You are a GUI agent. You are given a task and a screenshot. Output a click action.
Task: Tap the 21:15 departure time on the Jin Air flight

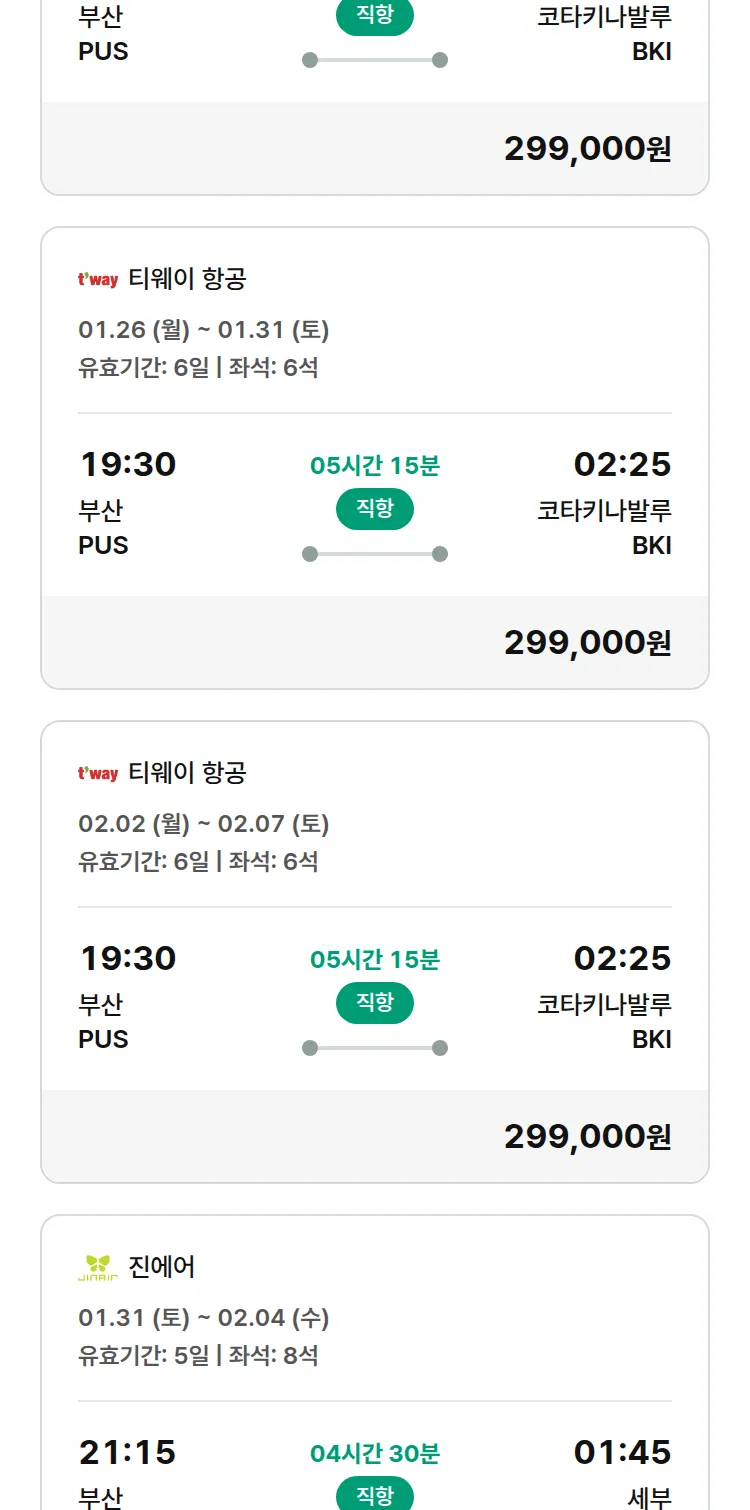point(128,1452)
